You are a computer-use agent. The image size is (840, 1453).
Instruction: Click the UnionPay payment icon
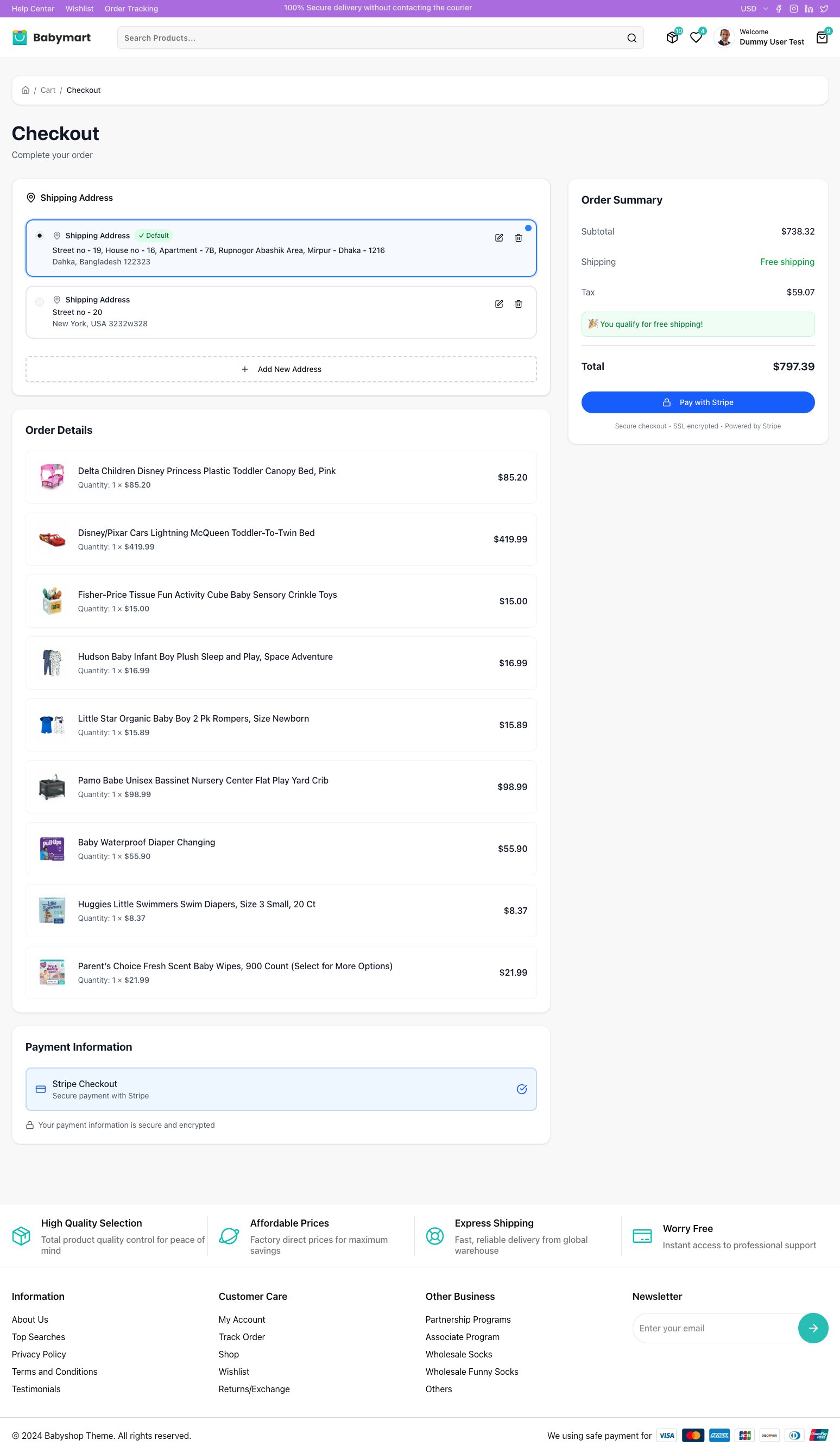(819, 1435)
